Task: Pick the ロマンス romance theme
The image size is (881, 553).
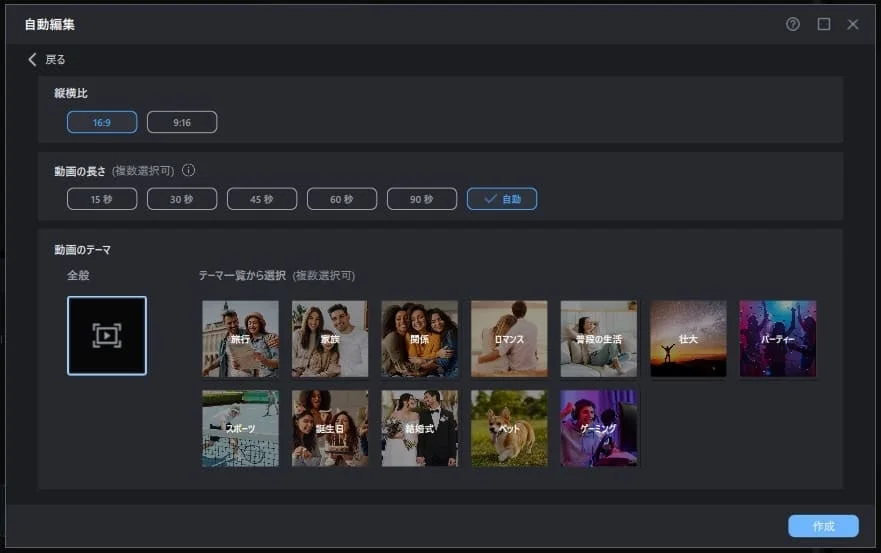Action: (509, 339)
